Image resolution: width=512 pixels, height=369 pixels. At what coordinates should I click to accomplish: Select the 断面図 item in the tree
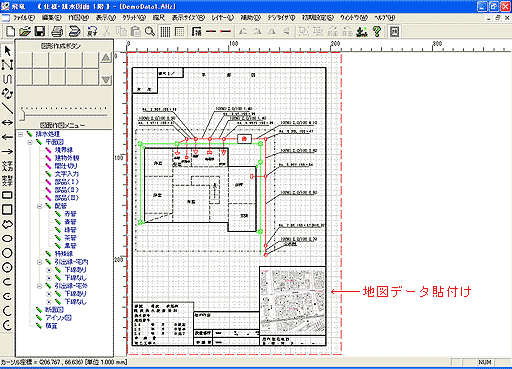tap(54, 310)
